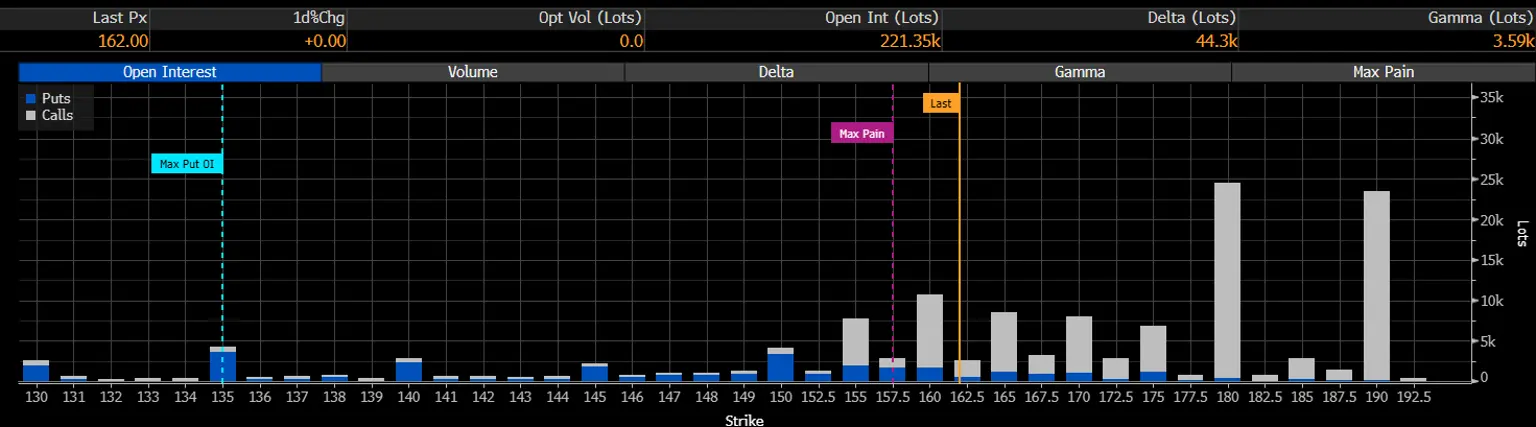Click the bar at strike 150

coord(781,364)
